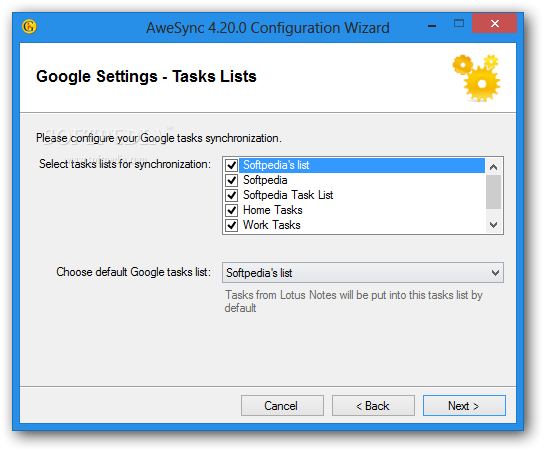Click the tasks list scroll down arrow

point(493,224)
